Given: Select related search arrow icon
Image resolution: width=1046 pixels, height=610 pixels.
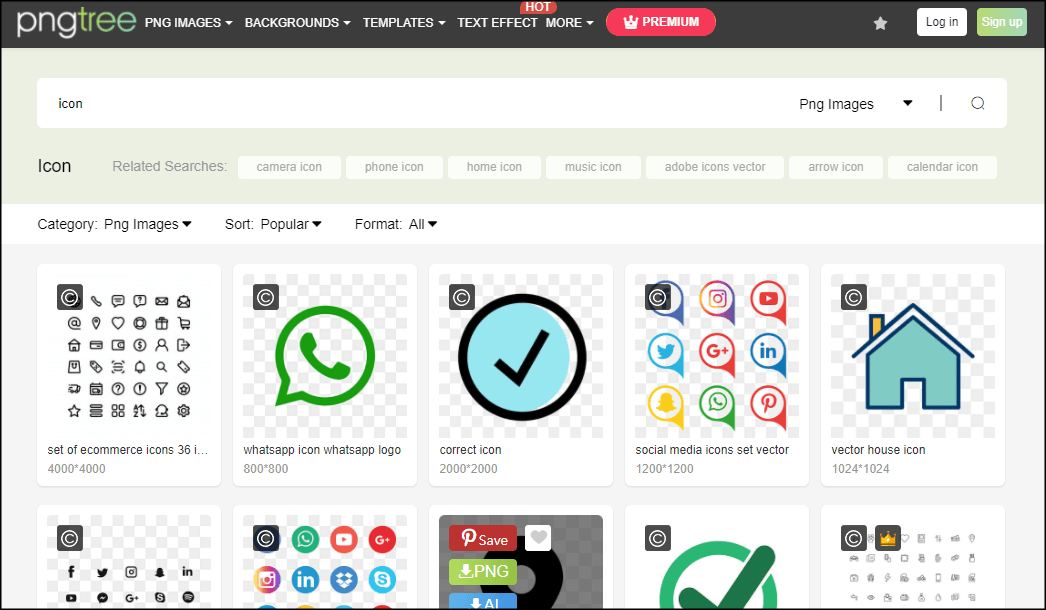Looking at the screenshot, I should pyautogui.click(x=836, y=167).
